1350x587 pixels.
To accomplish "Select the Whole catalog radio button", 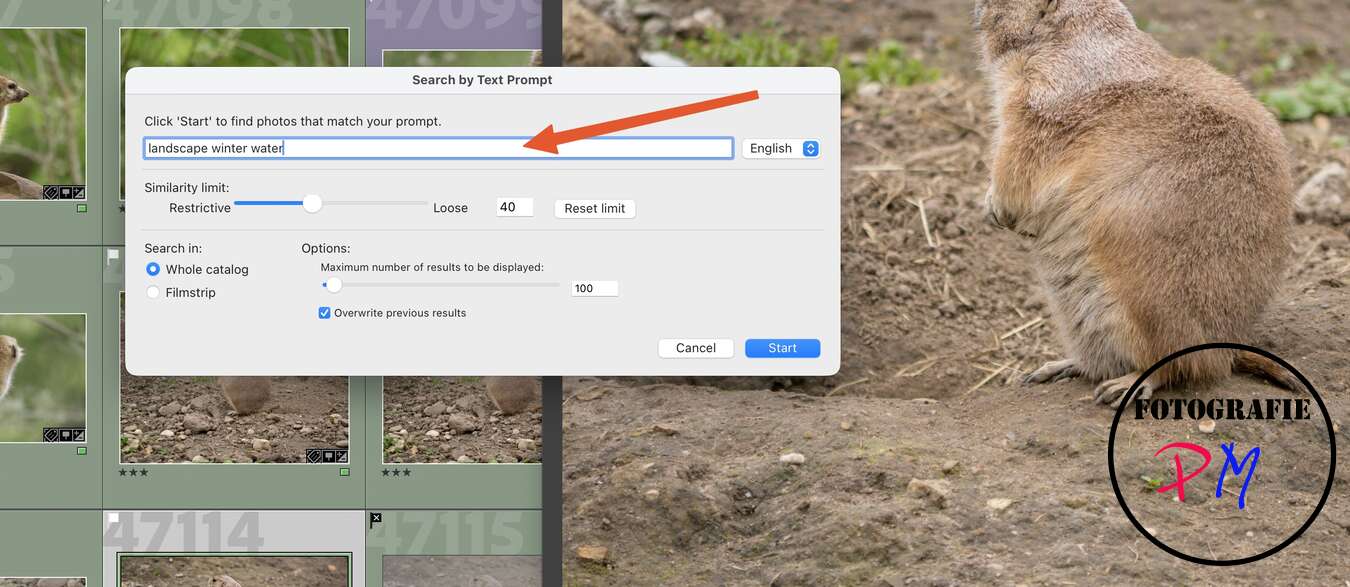I will [x=153, y=269].
